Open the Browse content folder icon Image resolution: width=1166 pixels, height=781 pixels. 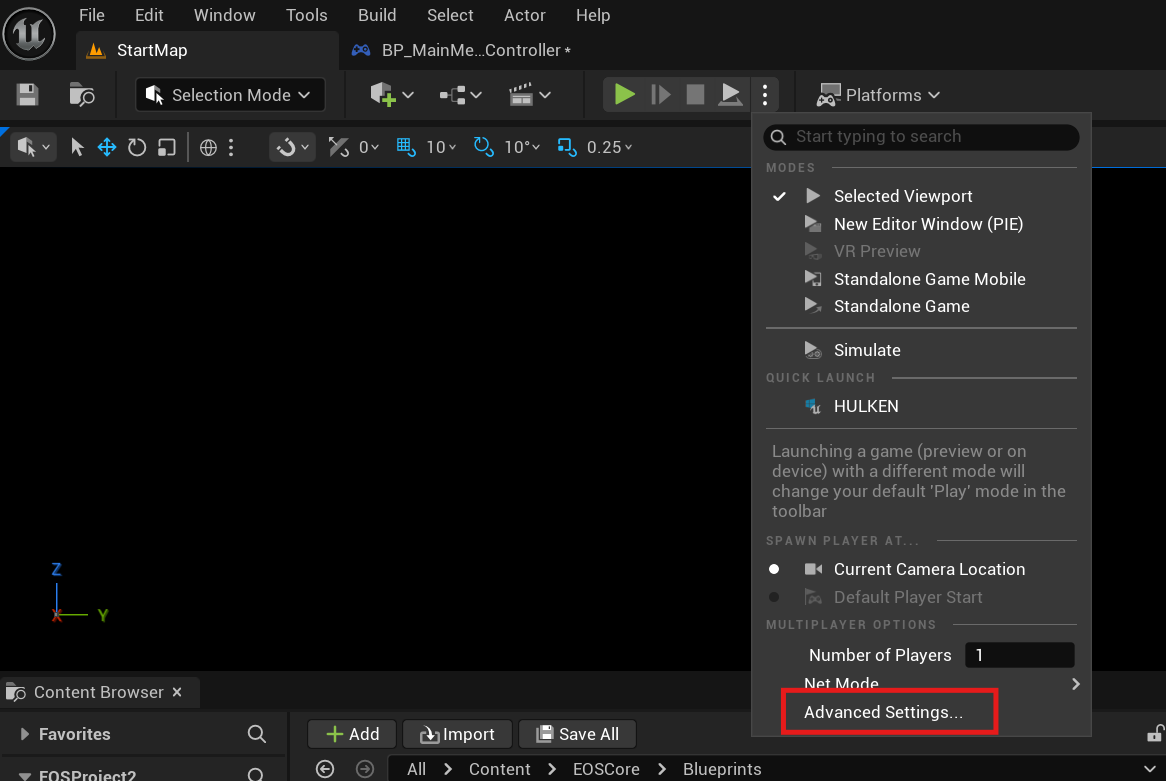[x=82, y=95]
